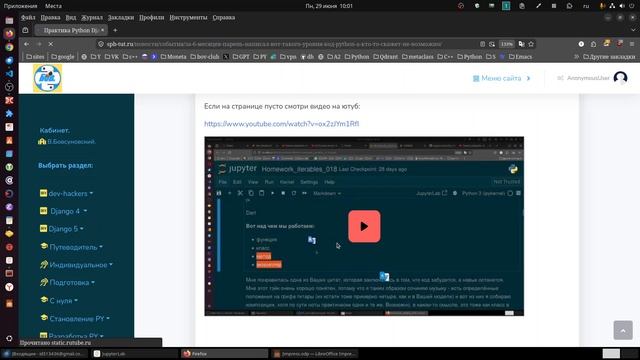Screen dimensions: 640x360
Task: Switch to LibreOffice Impress taskbar window
Action: [314, 354]
